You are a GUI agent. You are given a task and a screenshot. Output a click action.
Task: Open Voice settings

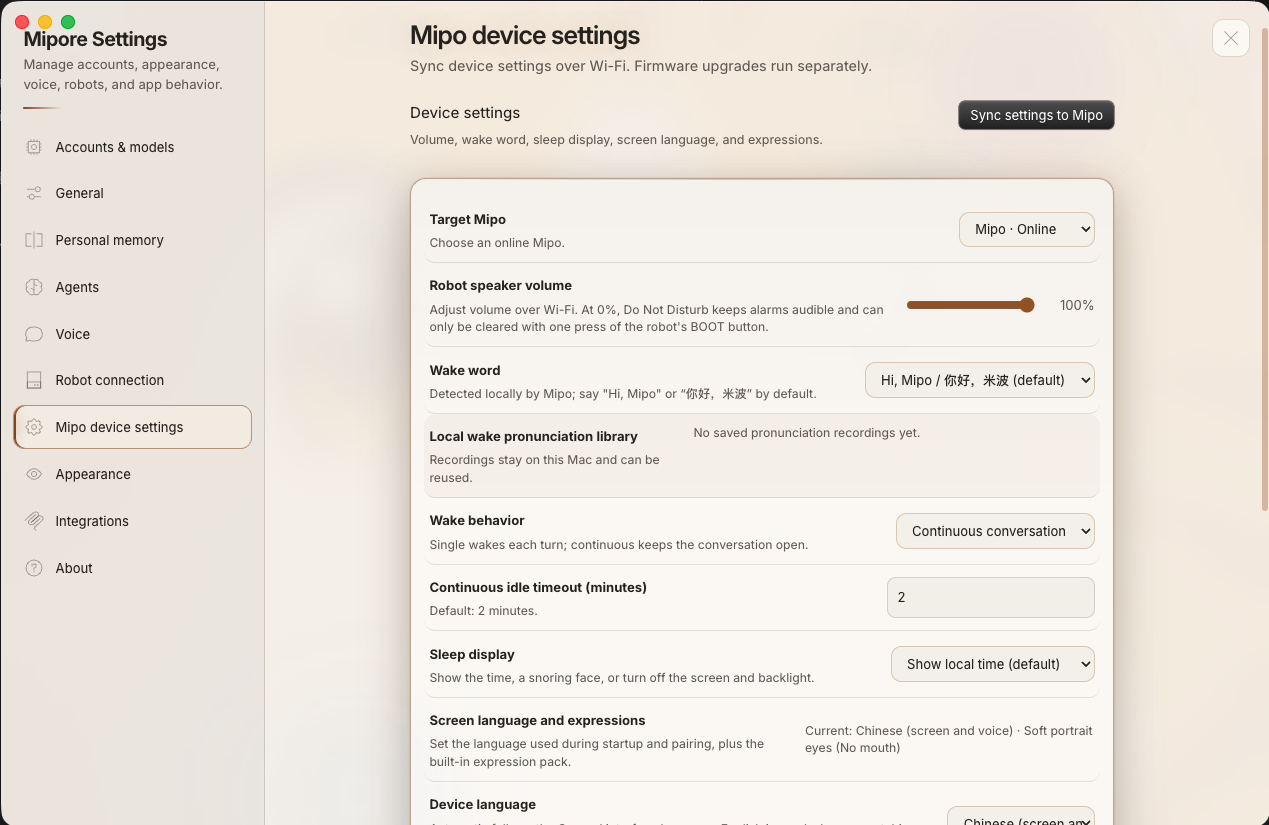(132, 334)
